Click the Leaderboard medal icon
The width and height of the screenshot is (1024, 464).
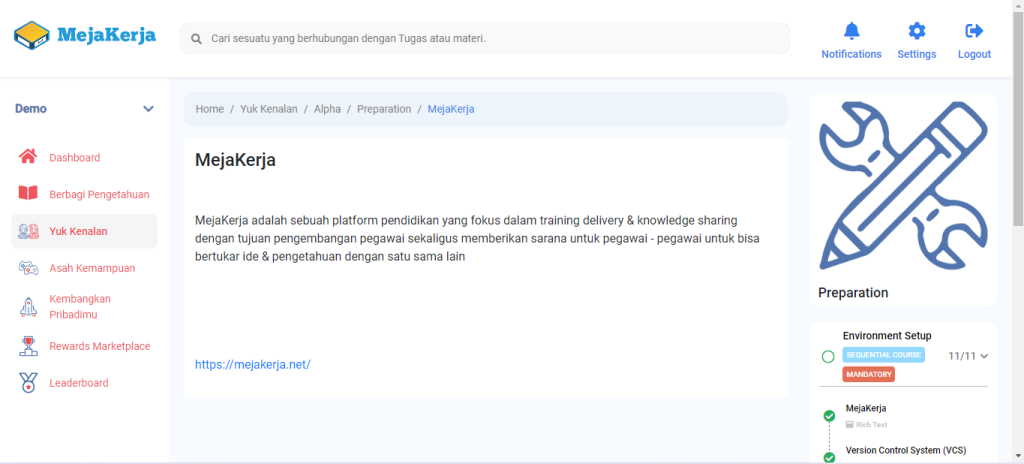tap(28, 383)
